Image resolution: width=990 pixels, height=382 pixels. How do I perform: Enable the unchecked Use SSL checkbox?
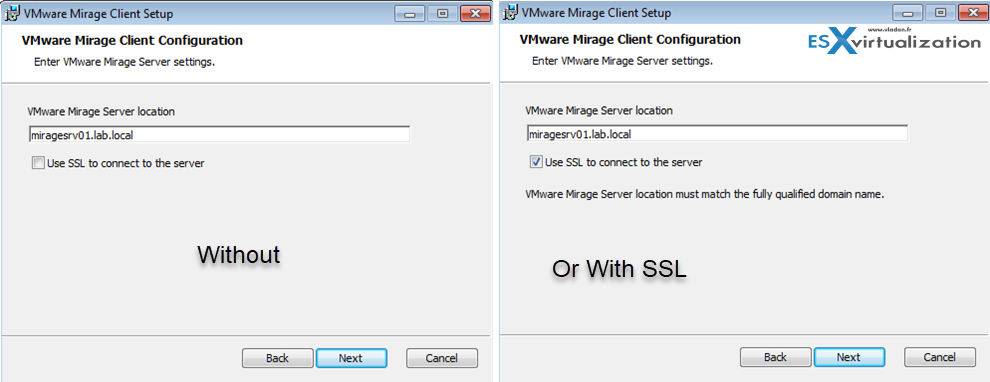tap(38, 164)
